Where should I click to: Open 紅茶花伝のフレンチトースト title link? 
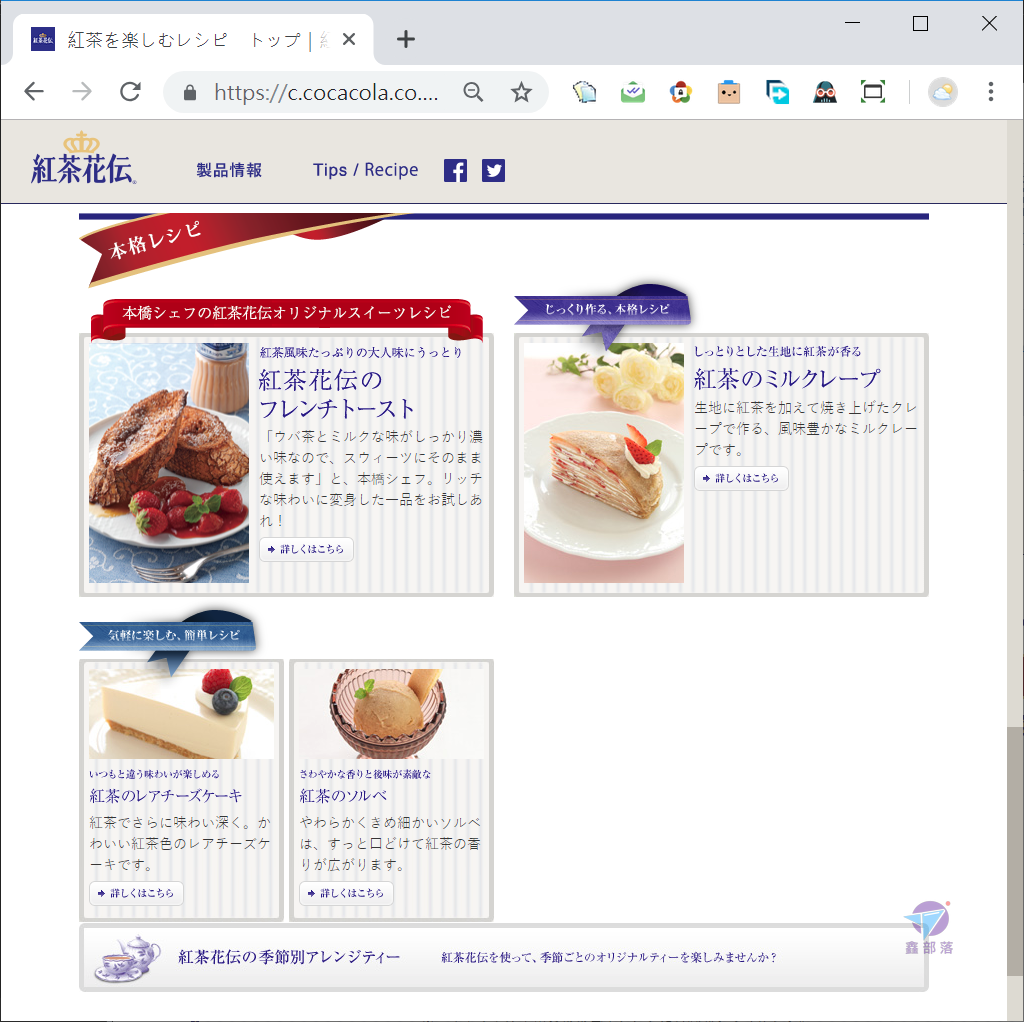click(x=336, y=394)
